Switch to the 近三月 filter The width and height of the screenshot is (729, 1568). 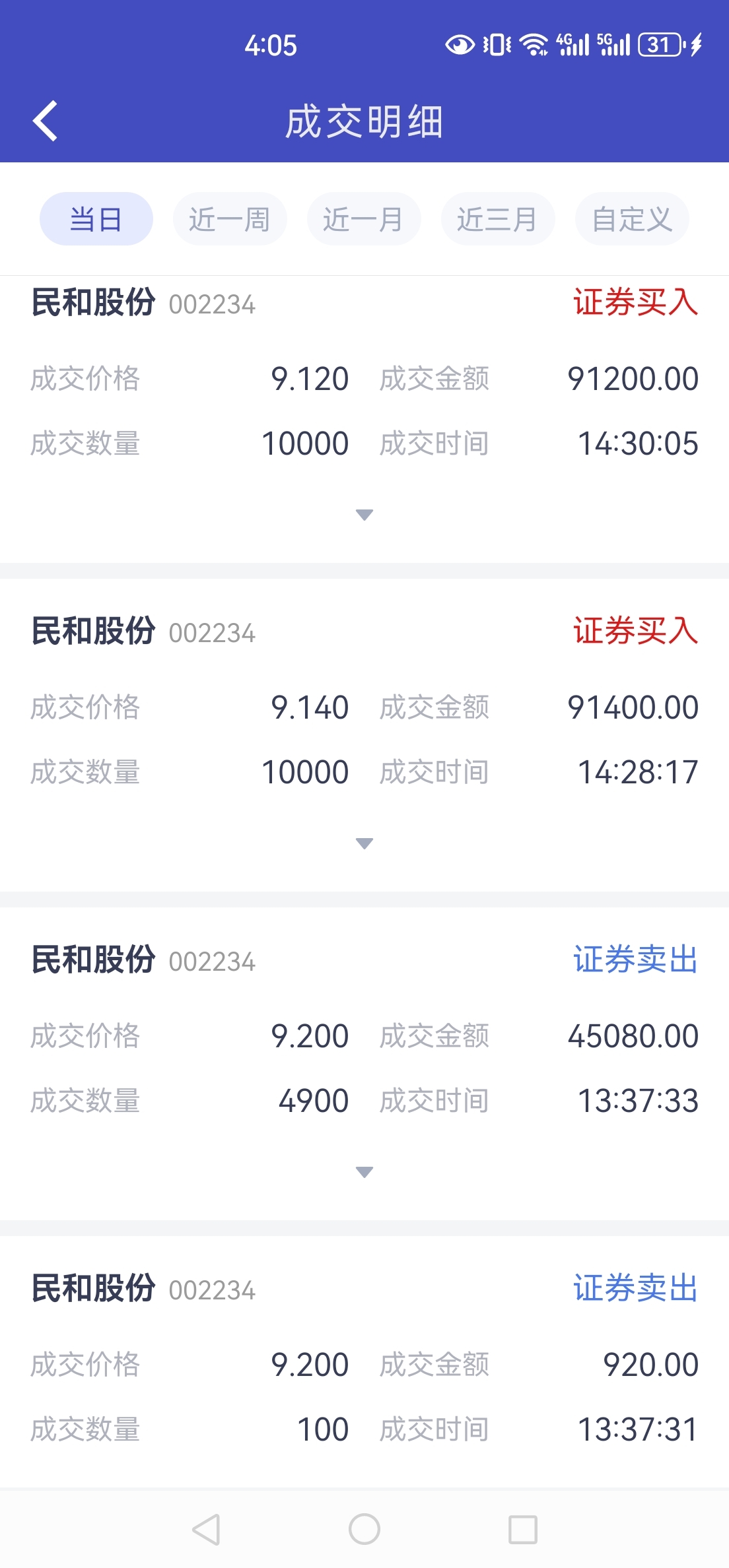498,219
